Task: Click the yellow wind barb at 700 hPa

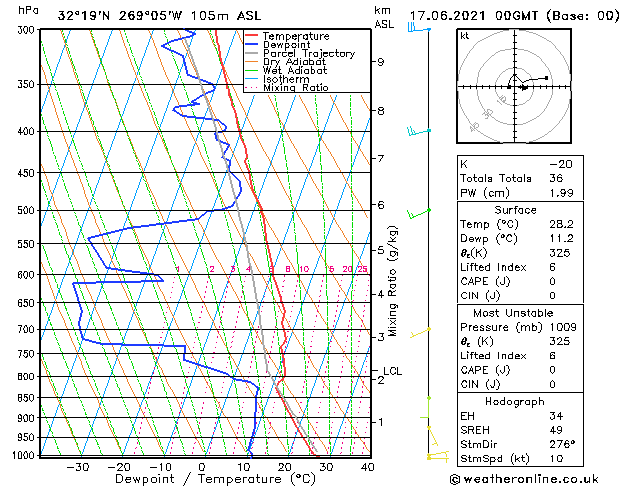Action: pyautogui.click(x=420, y=332)
